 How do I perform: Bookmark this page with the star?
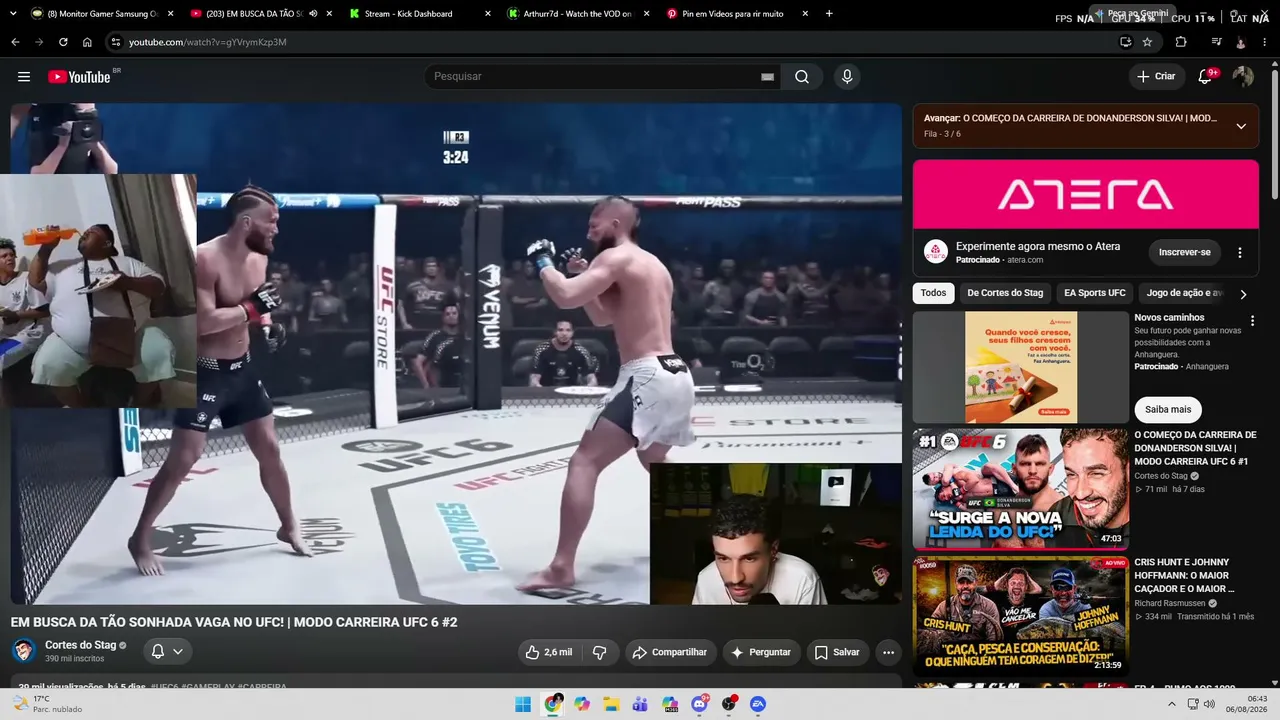pyautogui.click(x=1147, y=42)
